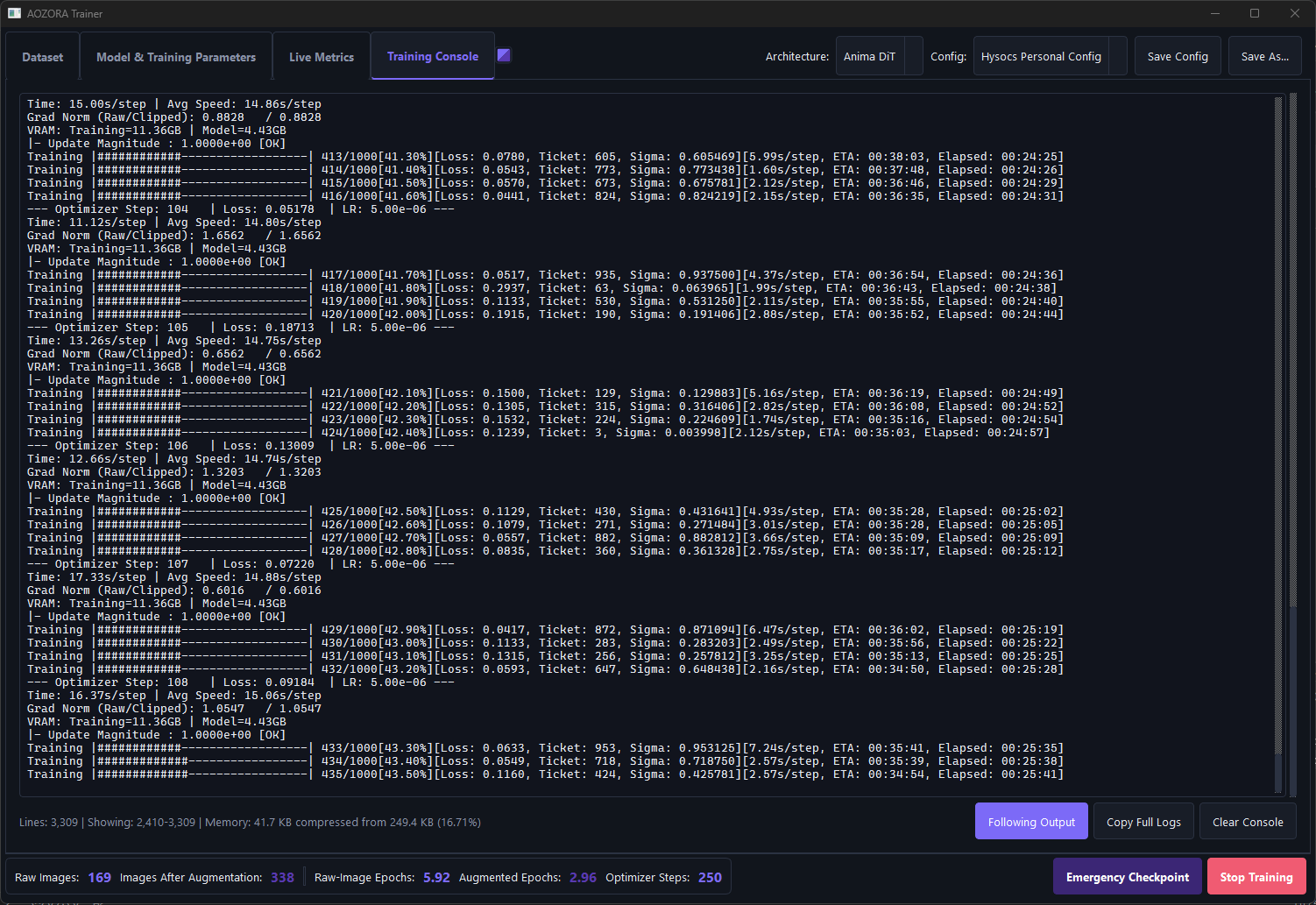Click the Emergency Checkpoint button

[1128, 877]
